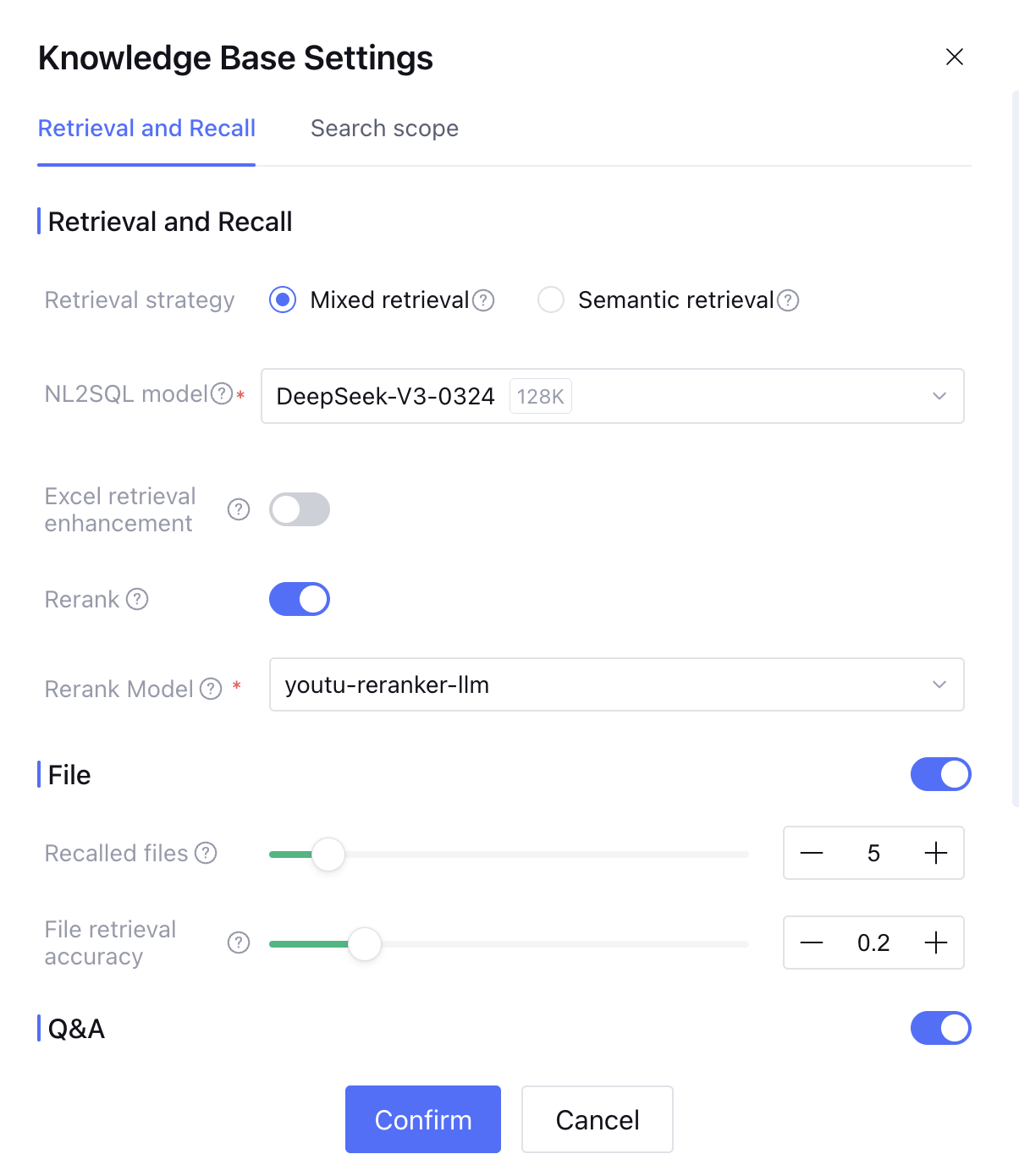Open the Retrieval and Recall tab
The width and height of the screenshot is (1019, 1176).
tap(146, 129)
